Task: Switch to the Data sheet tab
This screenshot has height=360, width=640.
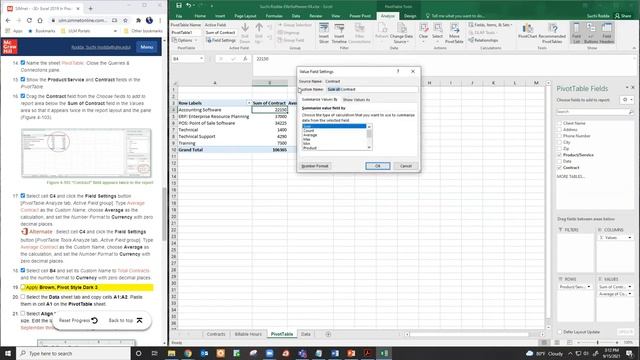Action: [x=306, y=334]
